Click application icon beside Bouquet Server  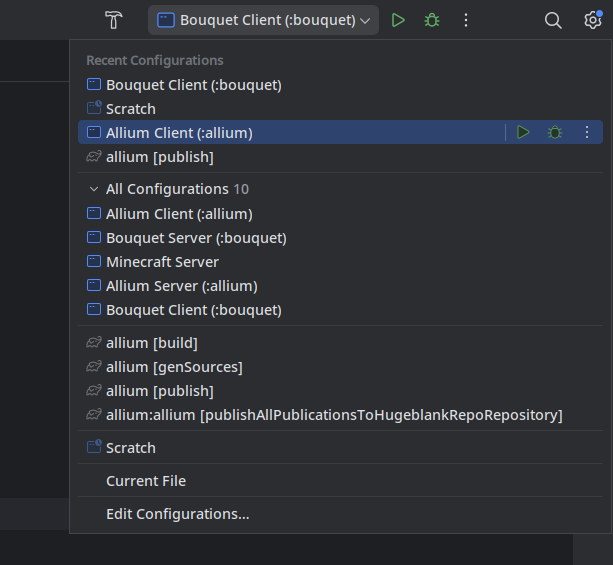(94, 237)
